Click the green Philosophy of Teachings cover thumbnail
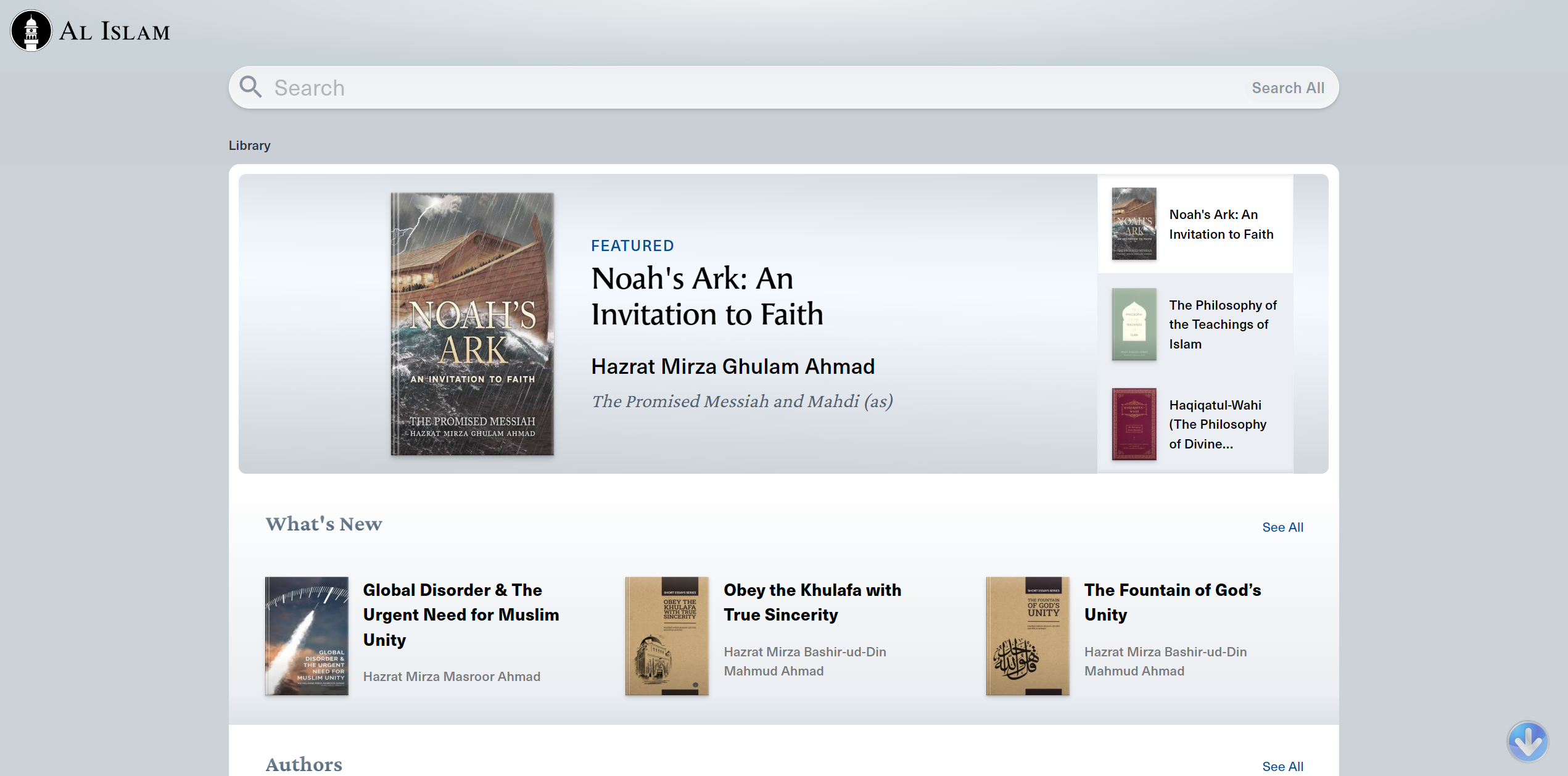Image resolution: width=1568 pixels, height=776 pixels. [1134, 324]
